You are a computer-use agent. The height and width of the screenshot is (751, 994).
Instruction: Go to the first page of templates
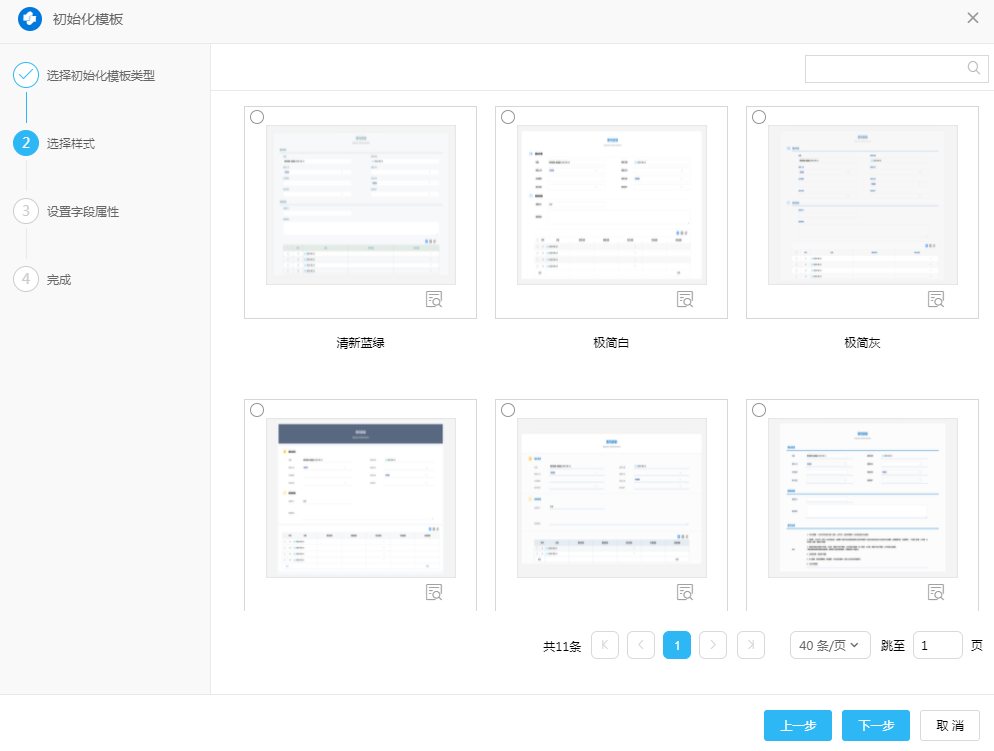click(x=605, y=645)
